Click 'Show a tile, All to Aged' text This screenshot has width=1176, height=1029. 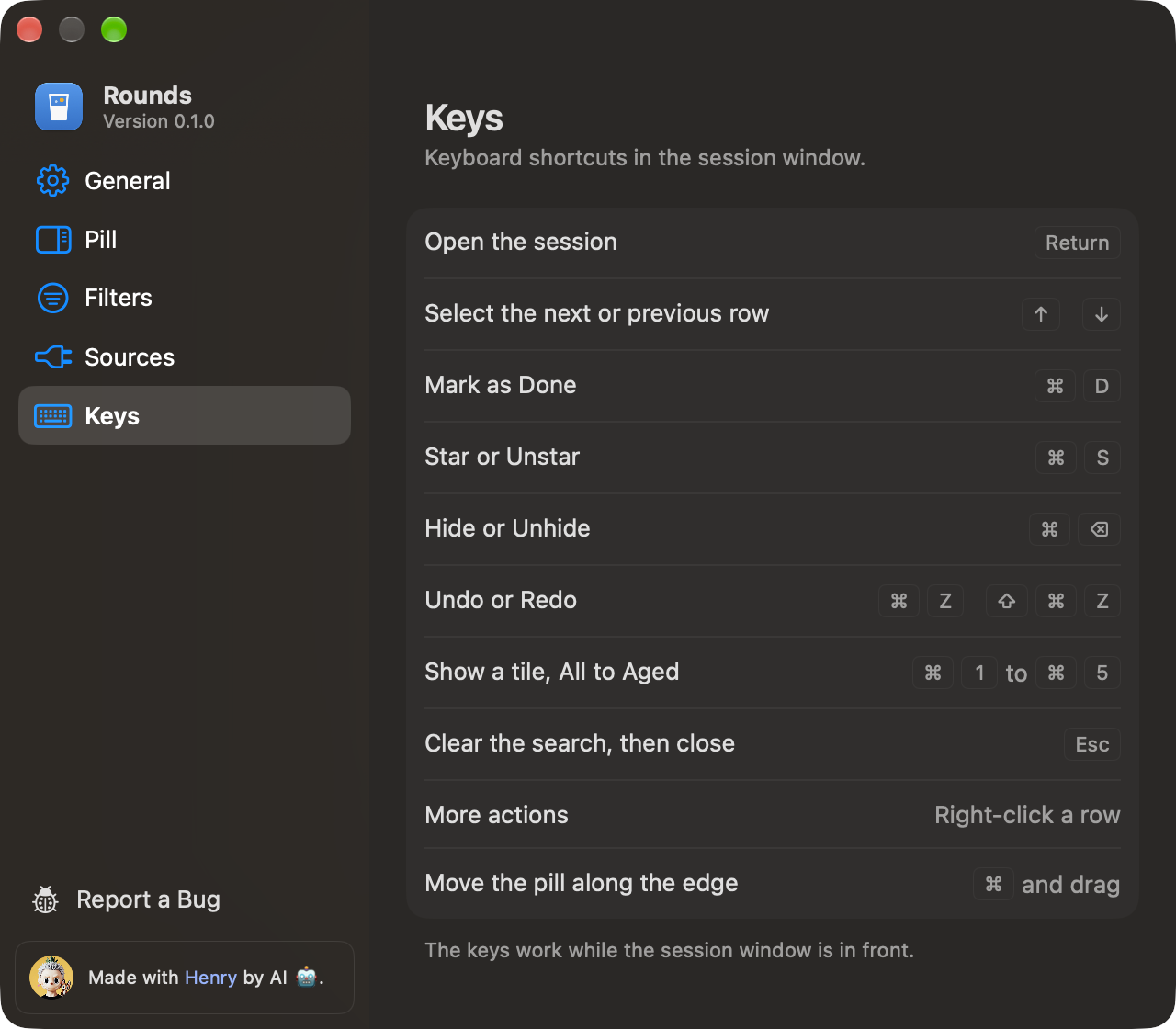pyautogui.click(x=552, y=672)
